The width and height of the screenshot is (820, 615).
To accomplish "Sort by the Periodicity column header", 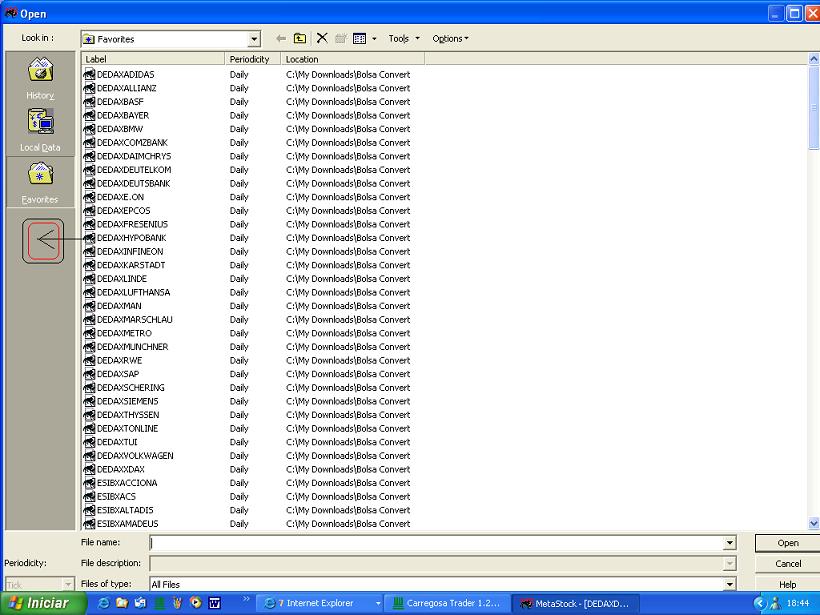I will (253, 59).
